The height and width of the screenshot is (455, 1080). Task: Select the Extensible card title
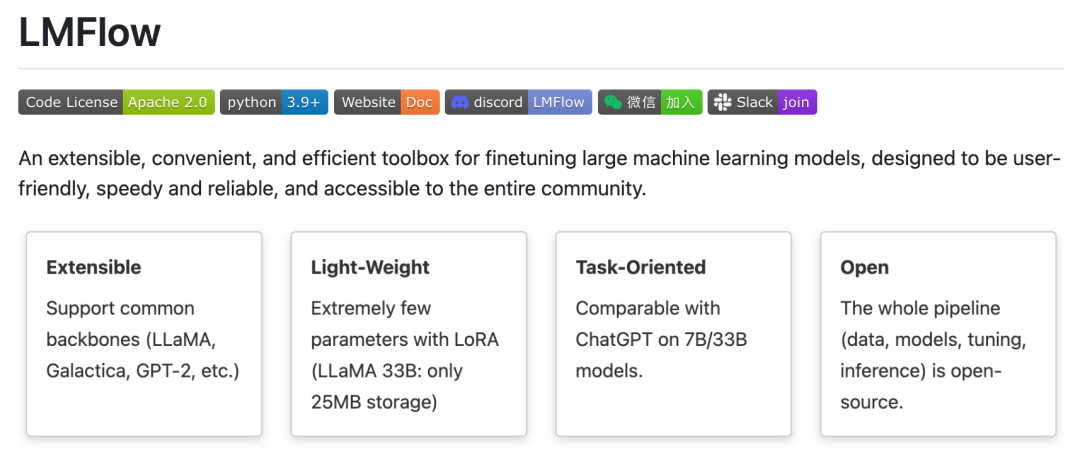94,267
